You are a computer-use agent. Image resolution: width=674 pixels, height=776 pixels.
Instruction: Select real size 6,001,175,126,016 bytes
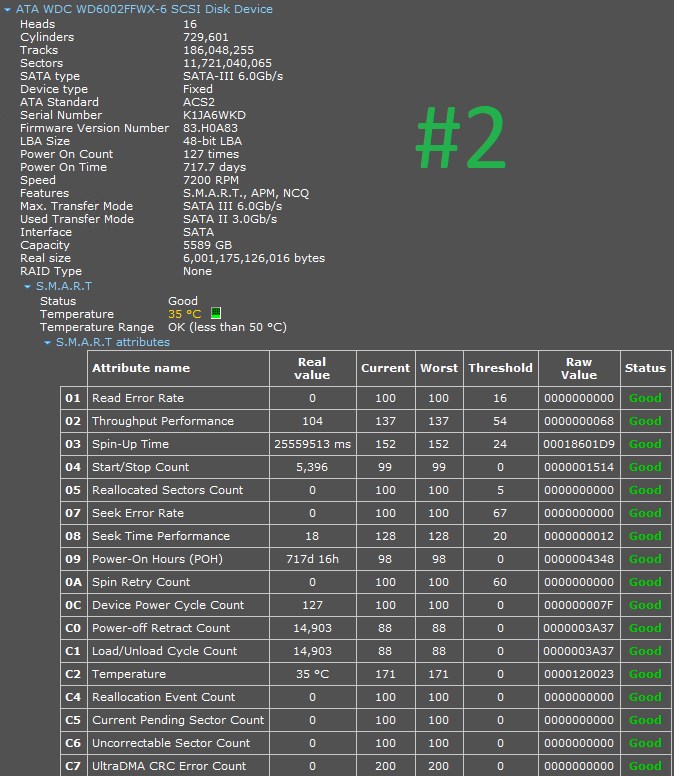tap(254, 258)
